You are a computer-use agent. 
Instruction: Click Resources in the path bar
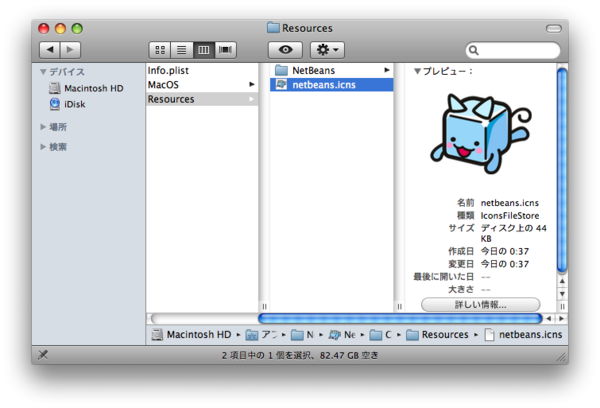pyautogui.click(x=437, y=335)
